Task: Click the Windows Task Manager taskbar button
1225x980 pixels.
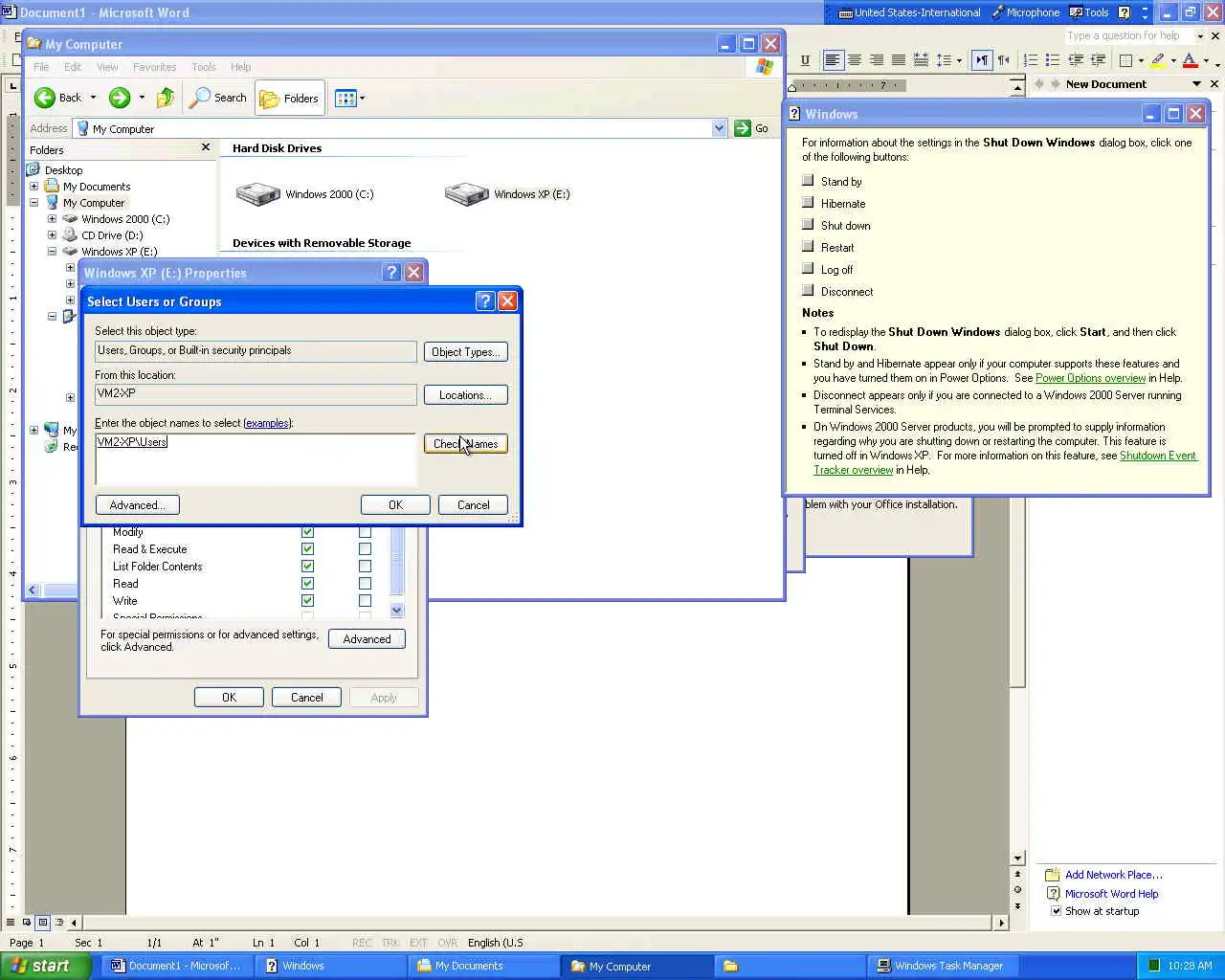Action: pyautogui.click(x=941, y=966)
